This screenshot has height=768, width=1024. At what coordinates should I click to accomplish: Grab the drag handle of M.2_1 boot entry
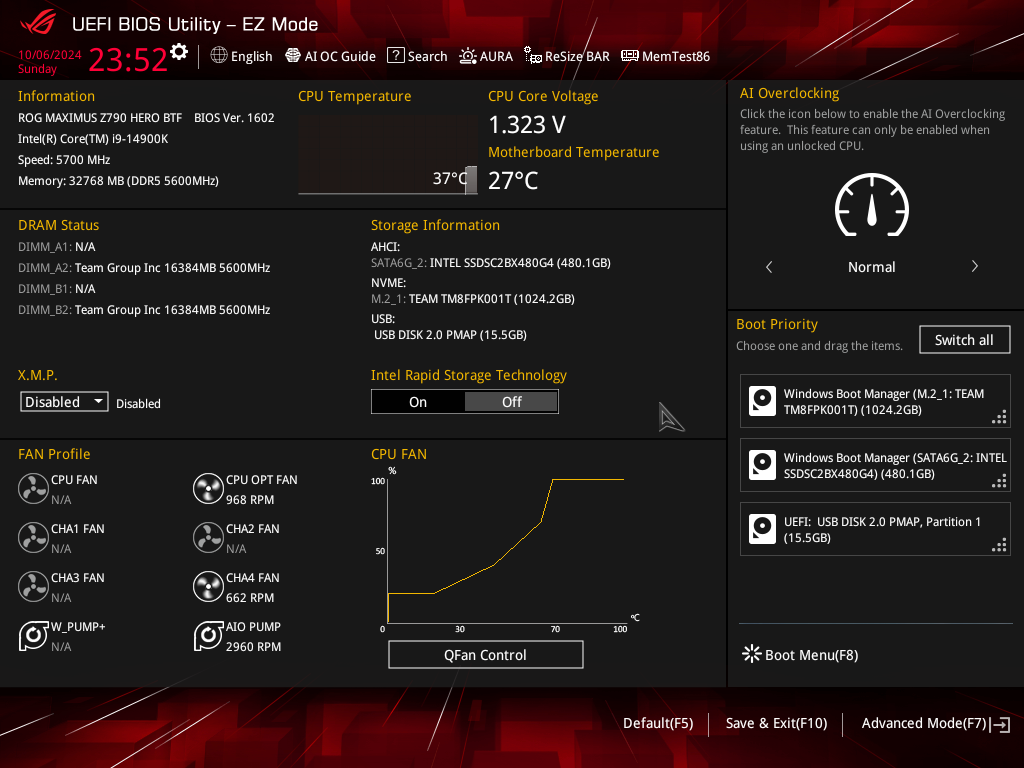[x=999, y=417]
